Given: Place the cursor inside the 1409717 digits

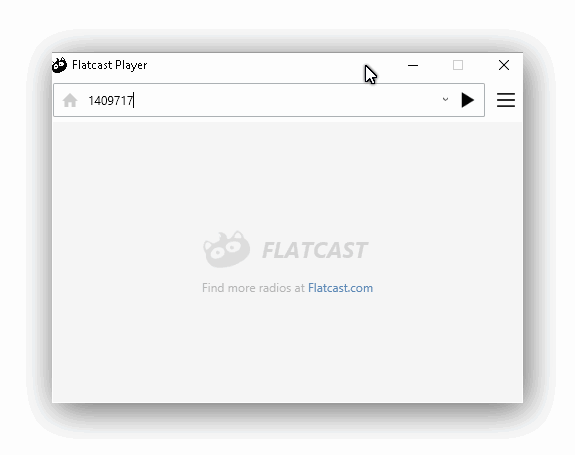Looking at the screenshot, I should pyautogui.click(x=110, y=100).
